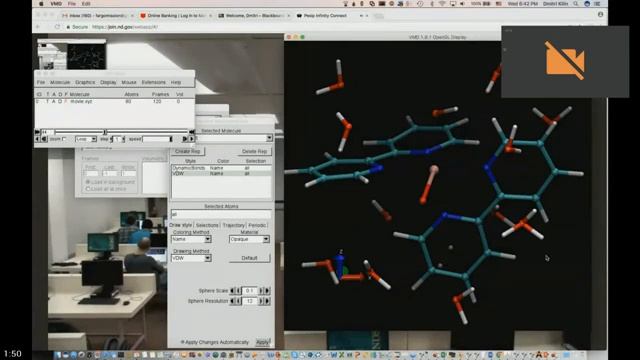
Task: Decrease Sphere Resolution by small step
Action: point(238,301)
